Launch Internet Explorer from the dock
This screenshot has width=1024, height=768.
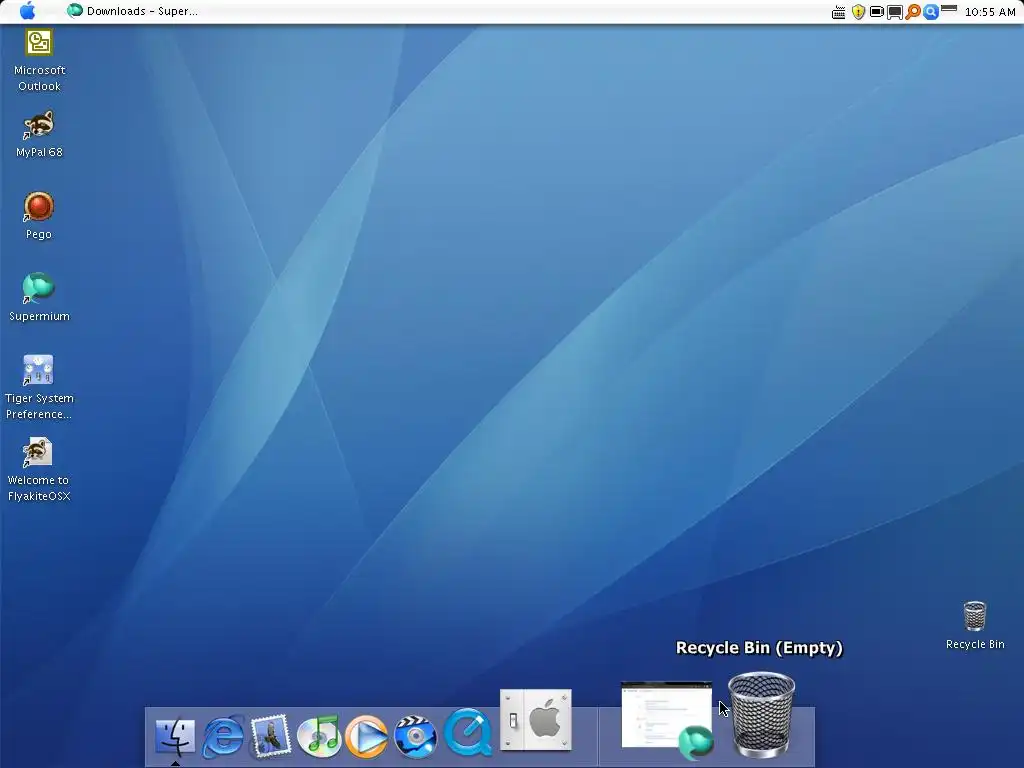(223, 736)
